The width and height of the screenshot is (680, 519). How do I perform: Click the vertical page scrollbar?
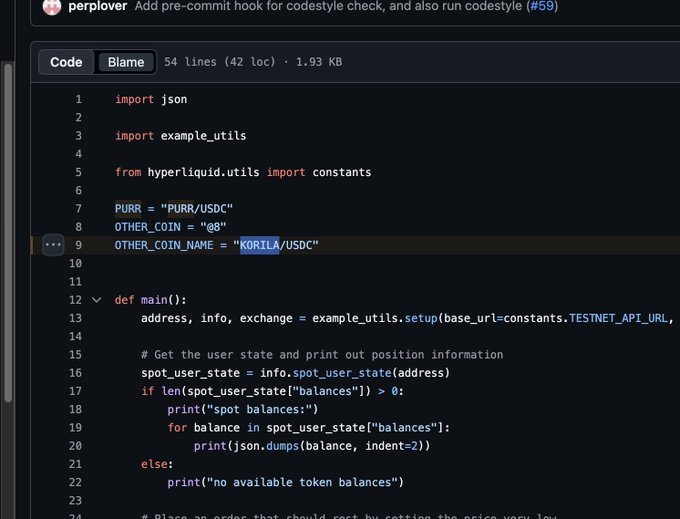coord(8,233)
